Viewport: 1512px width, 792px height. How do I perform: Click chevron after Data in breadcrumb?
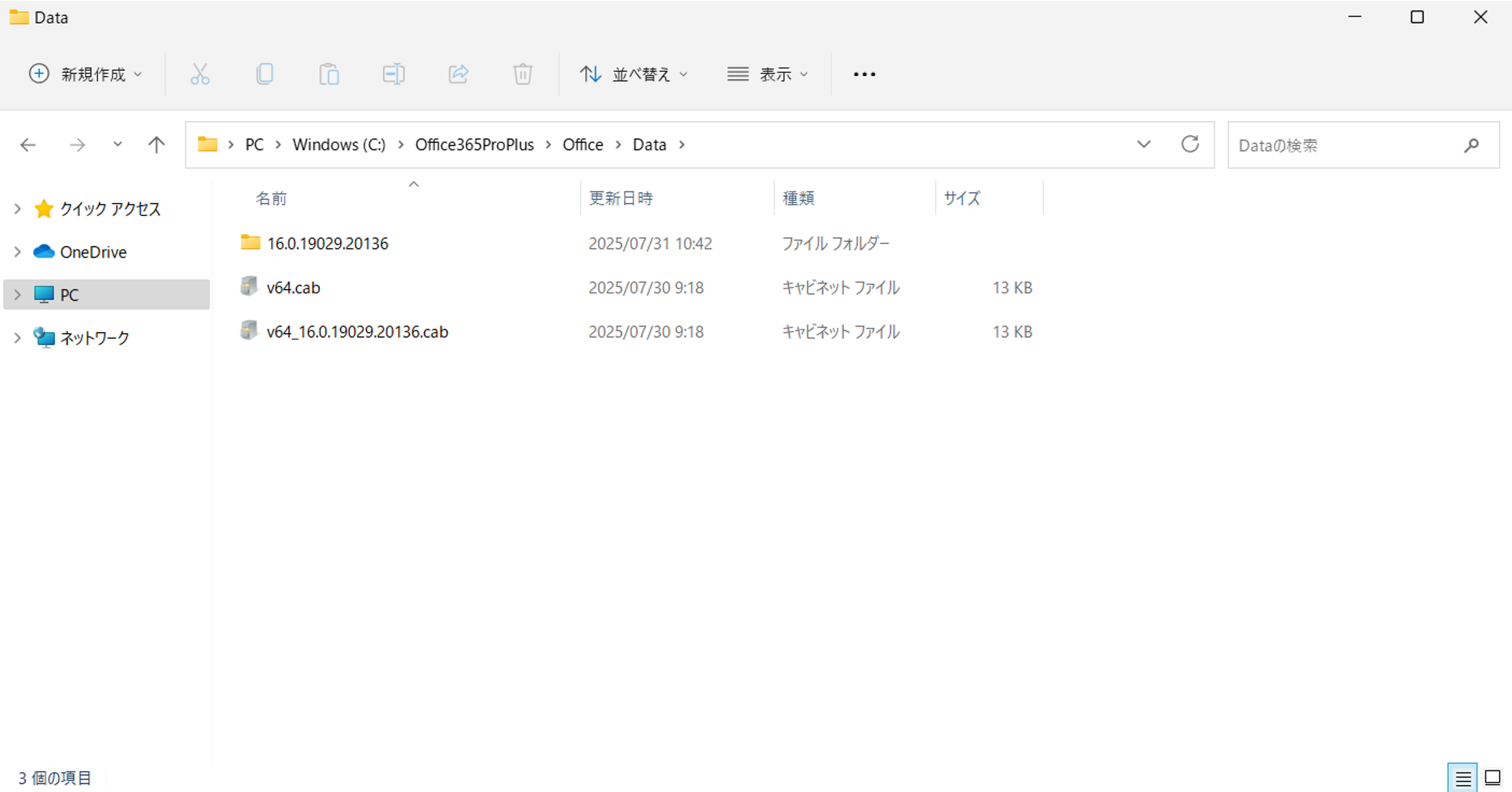(x=681, y=144)
